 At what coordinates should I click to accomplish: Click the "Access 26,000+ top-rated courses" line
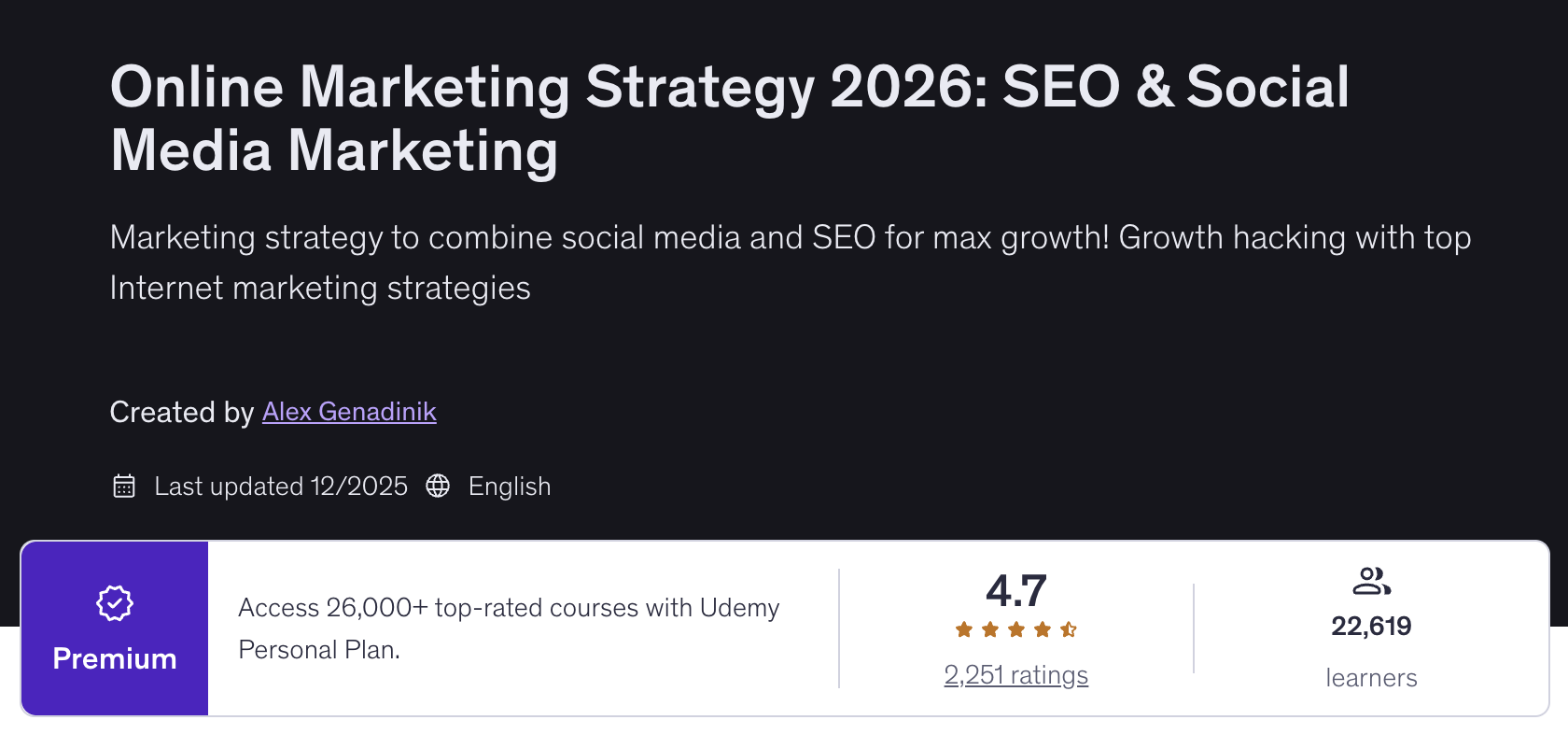[x=509, y=608]
